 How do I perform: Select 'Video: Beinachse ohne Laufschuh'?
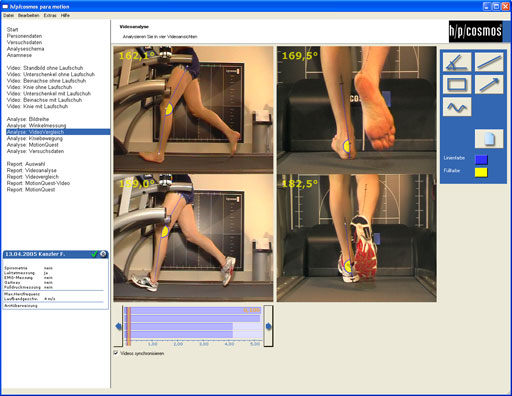click(46, 81)
